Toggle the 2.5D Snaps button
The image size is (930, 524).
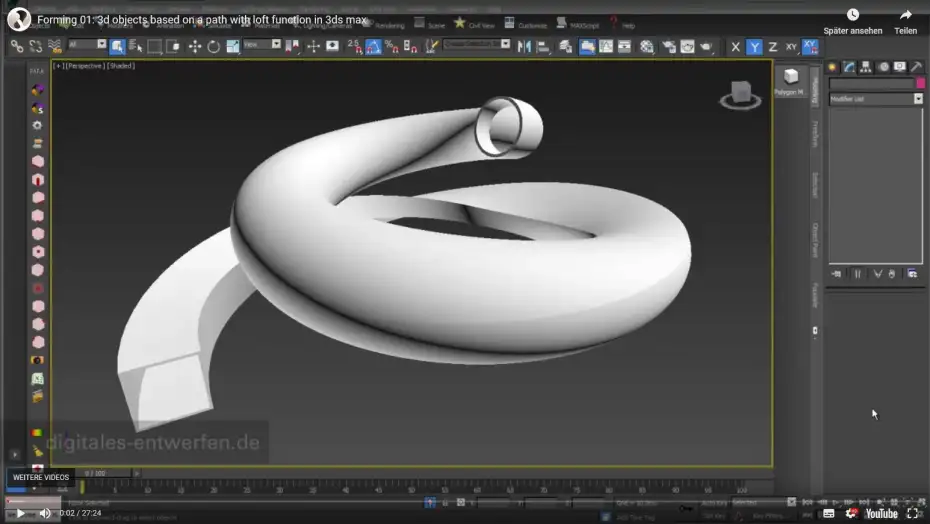click(354, 46)
